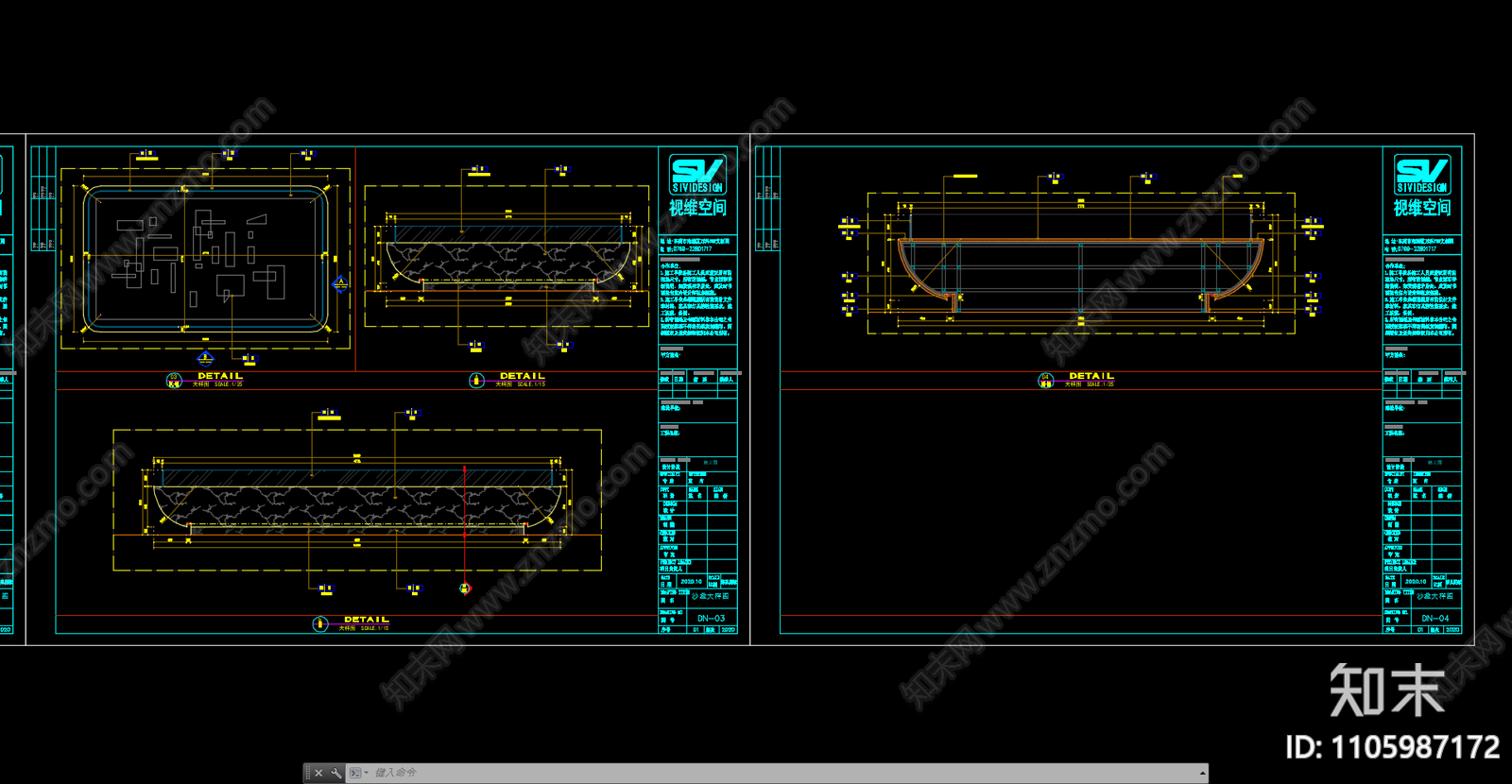This screenshot has width=1512, height=784.
Task: Open the recent commands prompt icon
Action: [x=356, y=773]
